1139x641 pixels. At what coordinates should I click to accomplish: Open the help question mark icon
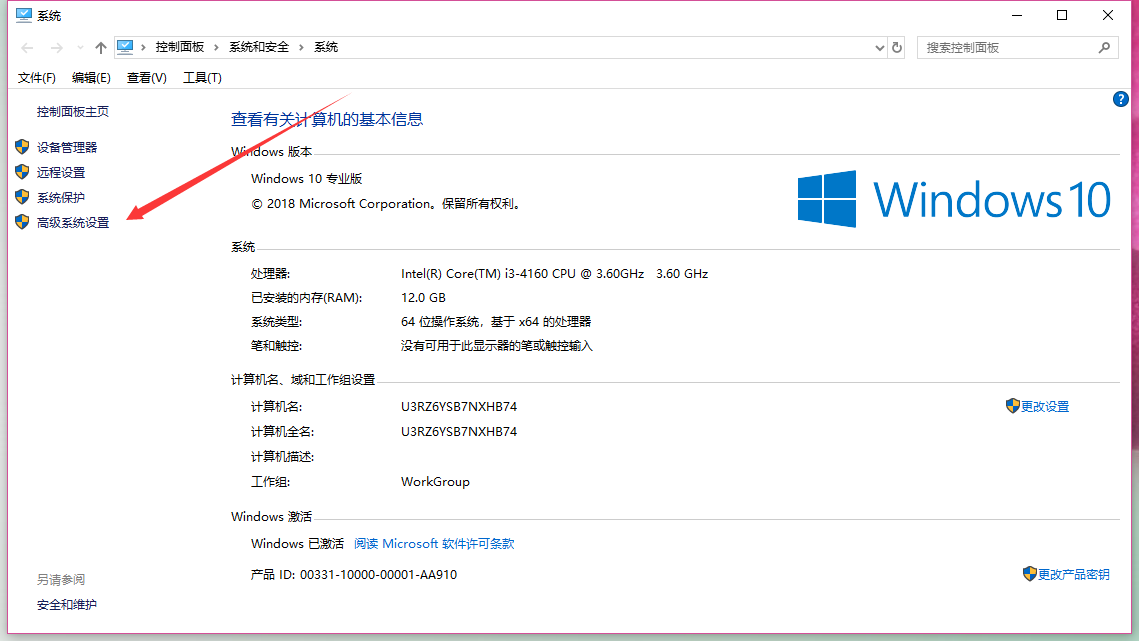1120,100
